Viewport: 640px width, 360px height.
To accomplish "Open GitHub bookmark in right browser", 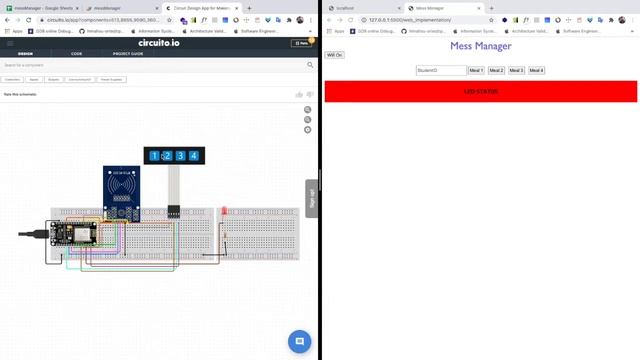I will (x=423, y=31).
